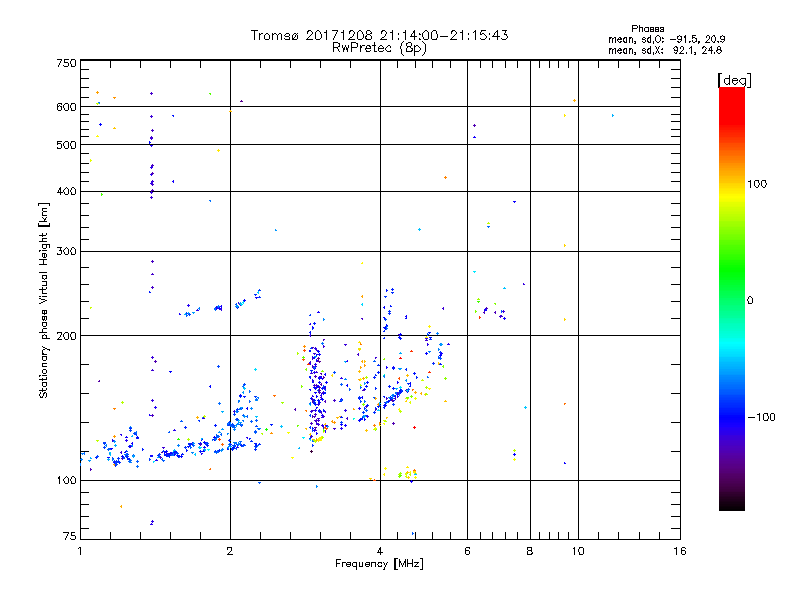The width and height of the screenshot is (800, 600).
Task: Click the x-axis label '2'
Action: pyautogui.click(x=230, y=551)
